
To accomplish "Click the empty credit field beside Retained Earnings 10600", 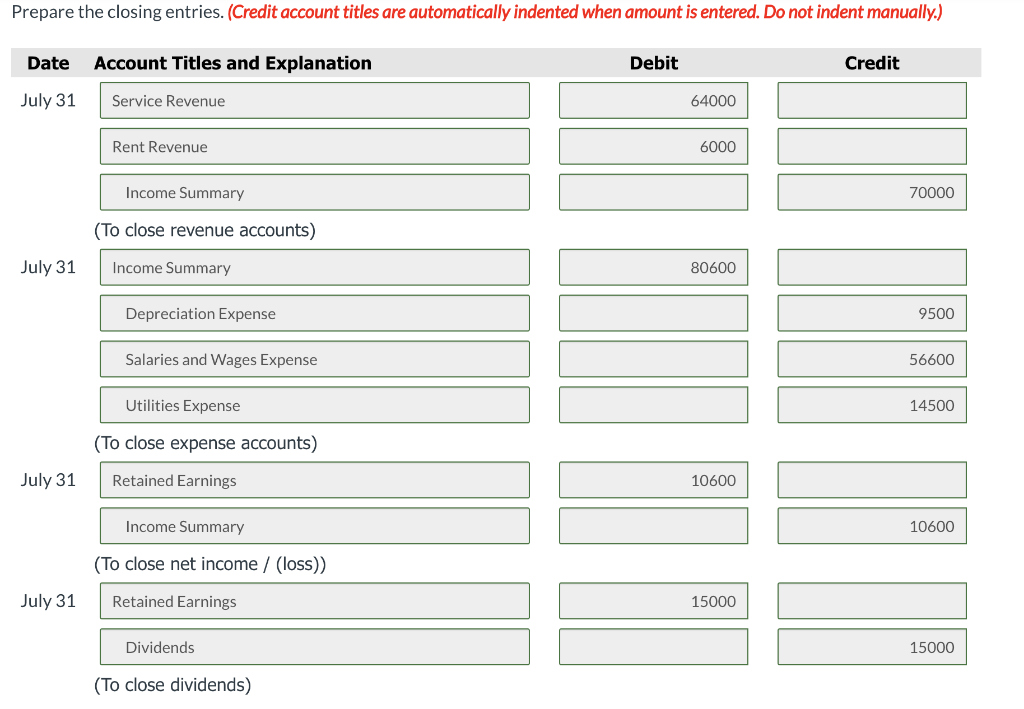I will point(872,480).
